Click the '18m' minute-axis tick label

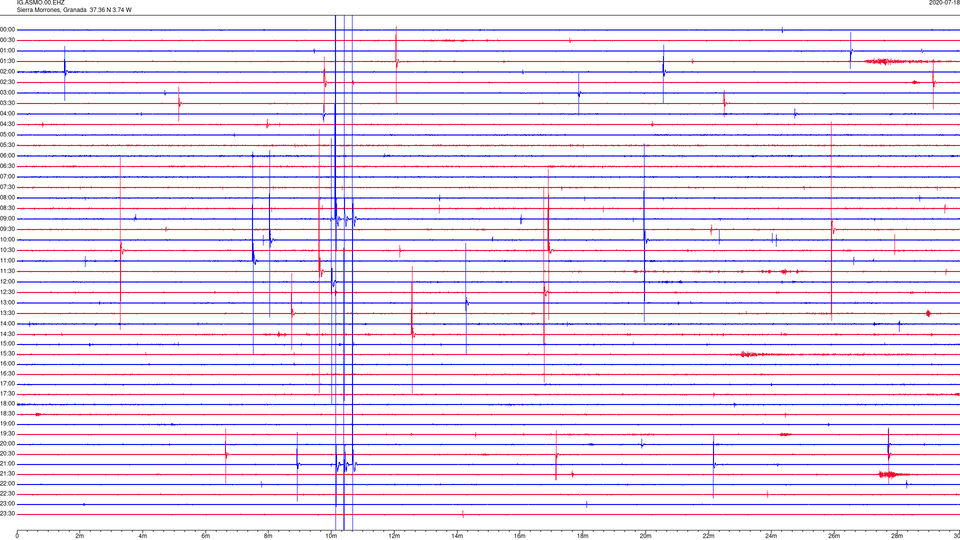pyautogui.click(x=583, y=536)
